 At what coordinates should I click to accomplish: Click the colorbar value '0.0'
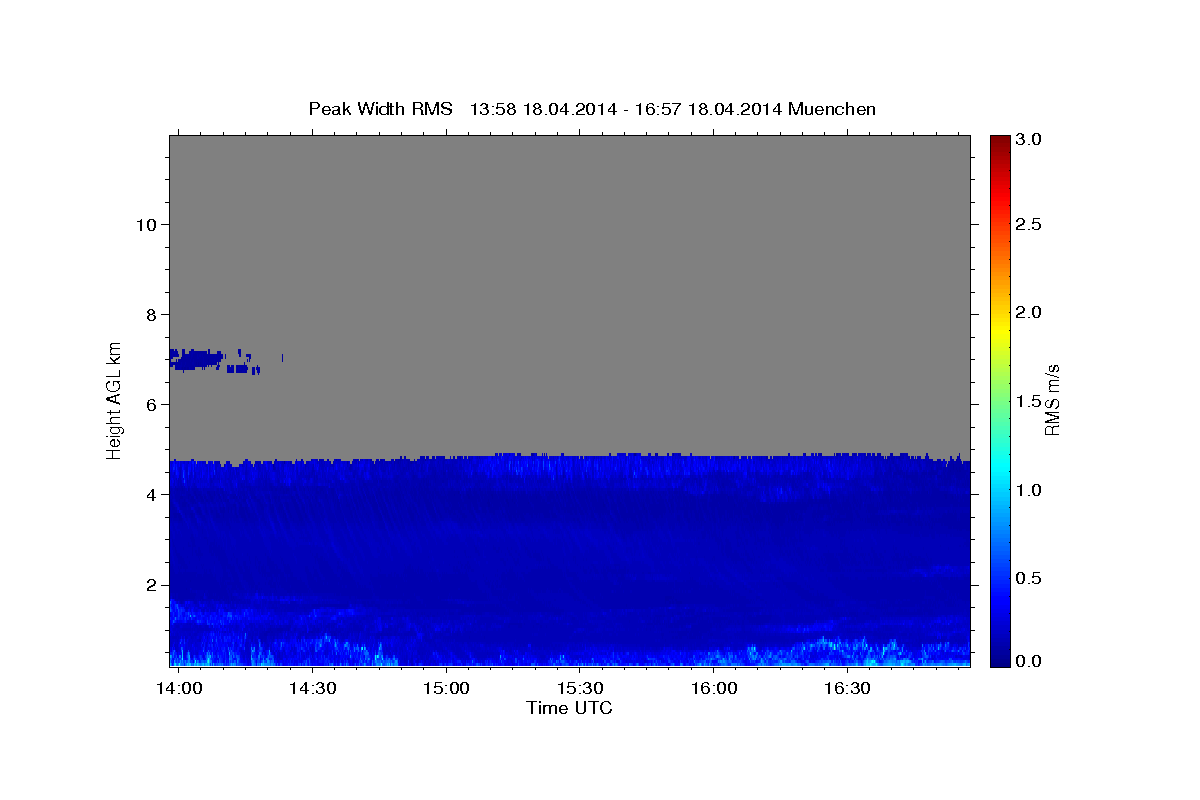coord(1029,661)
